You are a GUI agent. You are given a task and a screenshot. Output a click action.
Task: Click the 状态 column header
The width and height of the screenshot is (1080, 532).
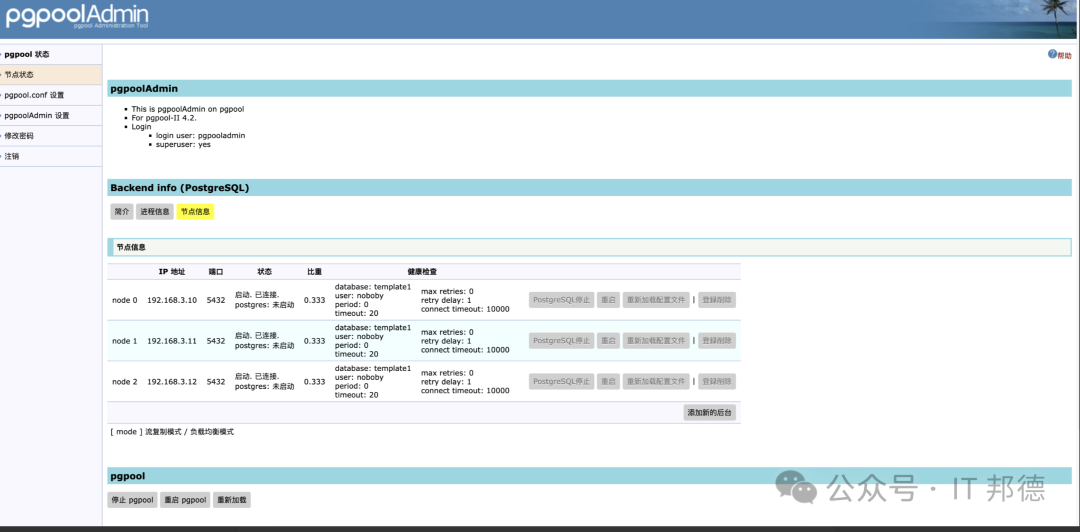tap(264, 272)
